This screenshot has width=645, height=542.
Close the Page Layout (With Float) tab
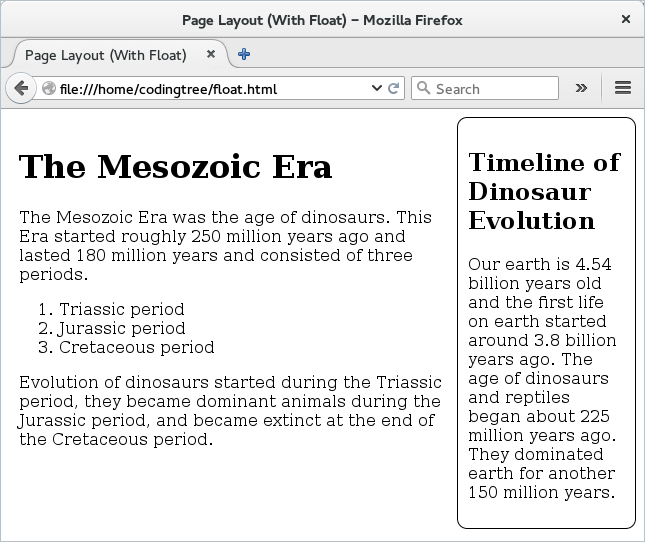tap(211, 55)
